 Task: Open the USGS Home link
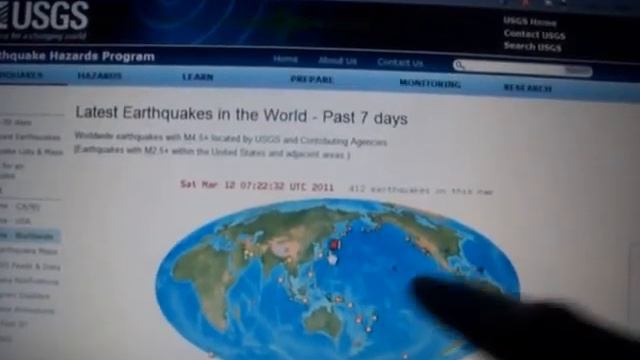point(529,22)
